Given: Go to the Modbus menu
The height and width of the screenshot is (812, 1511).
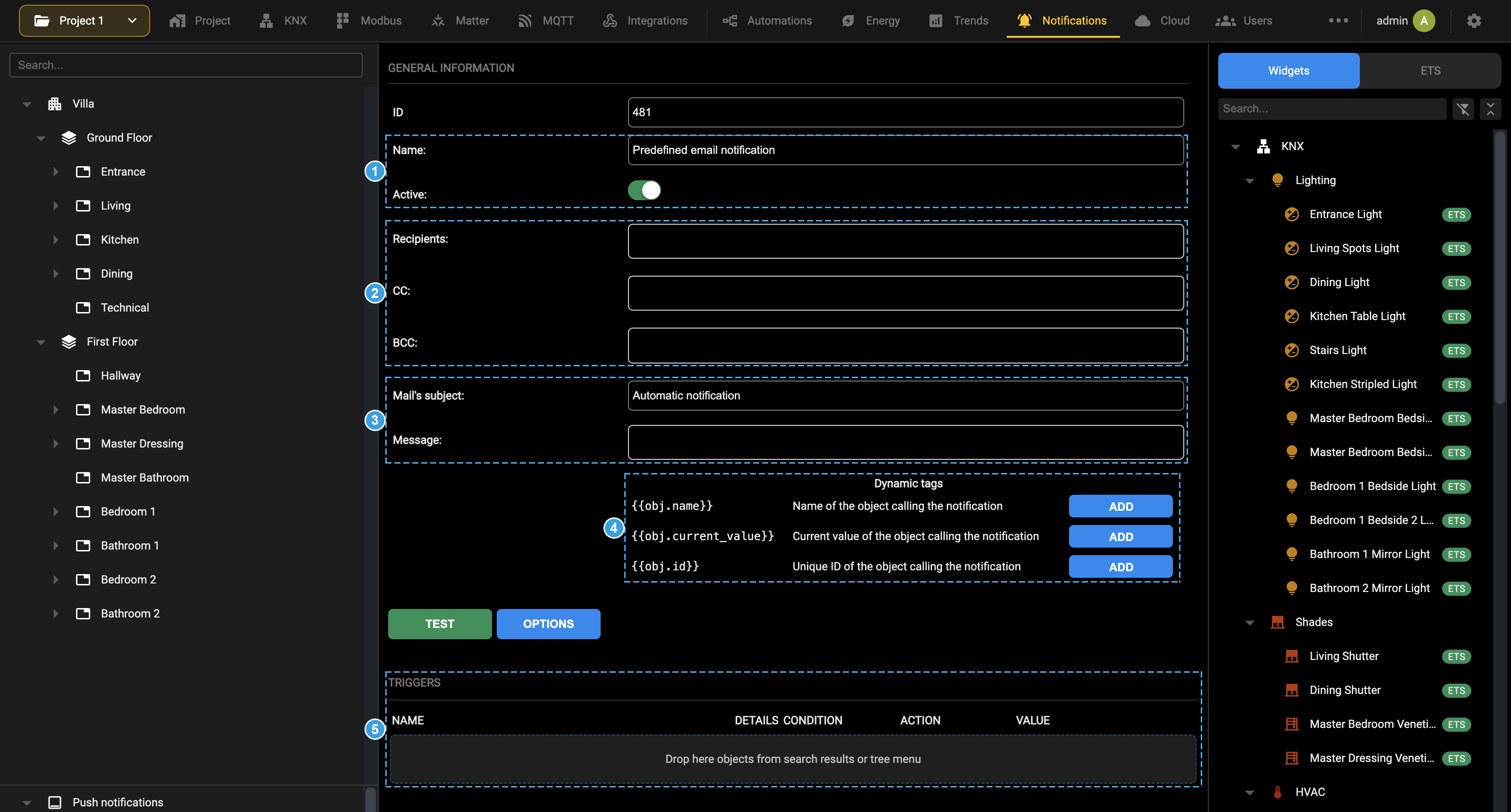Looking at the screenshot, I should tap(369, 20).
